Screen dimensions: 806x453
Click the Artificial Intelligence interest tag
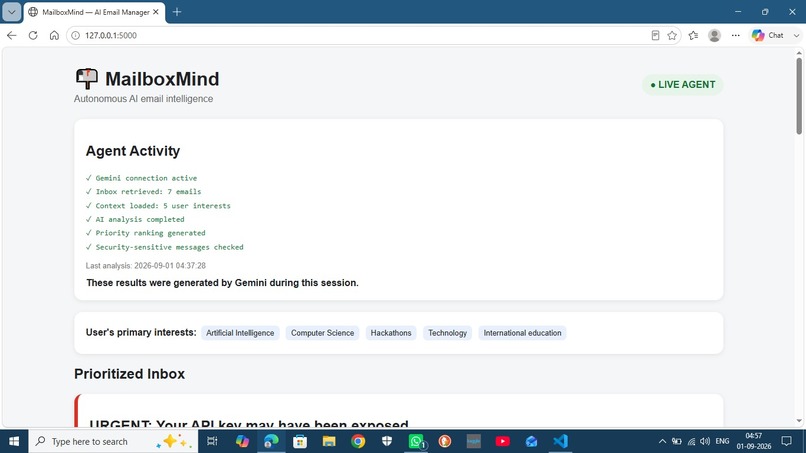(x=240, y=333)
